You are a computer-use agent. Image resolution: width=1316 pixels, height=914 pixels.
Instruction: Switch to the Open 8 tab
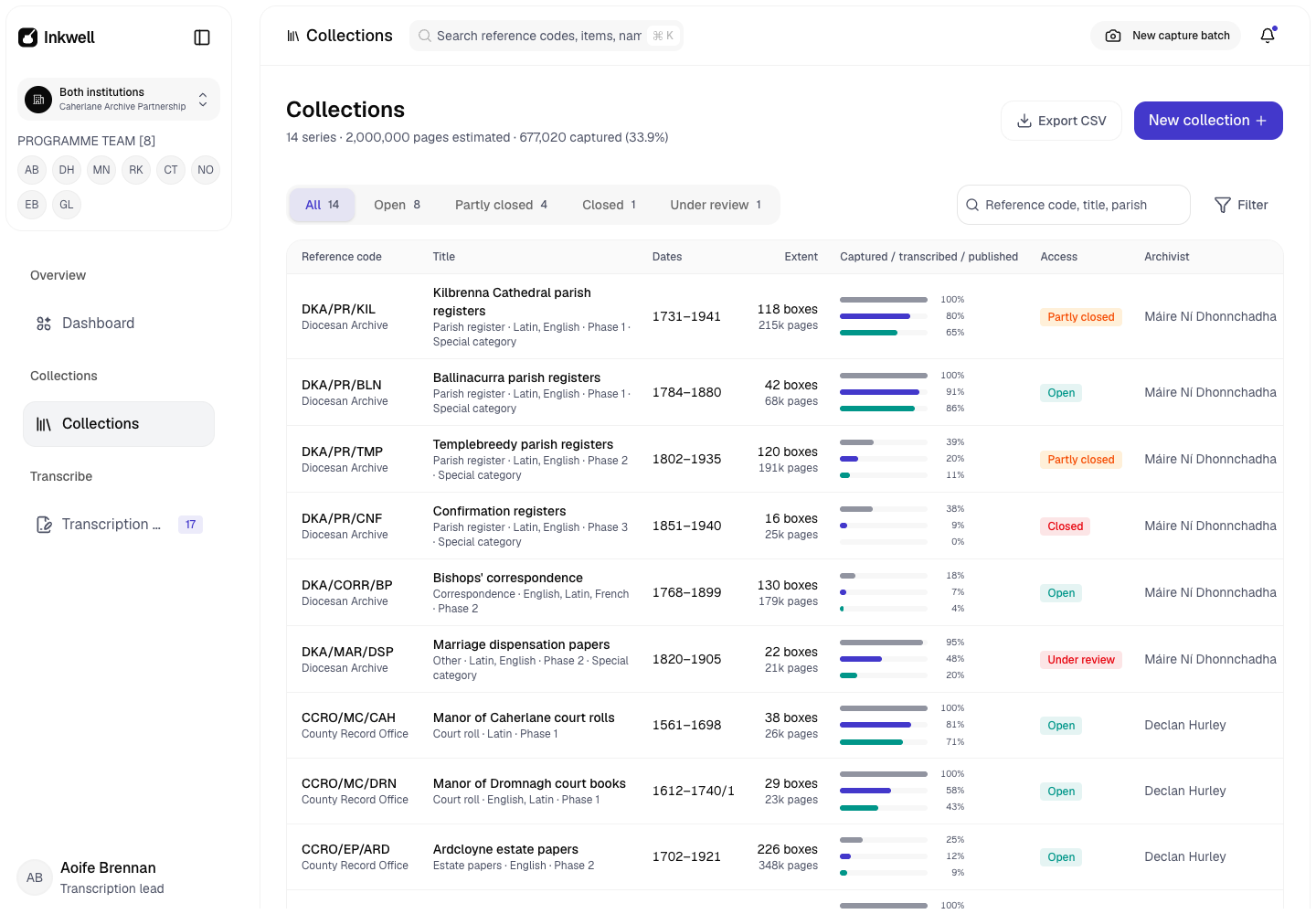coord(397,205)
